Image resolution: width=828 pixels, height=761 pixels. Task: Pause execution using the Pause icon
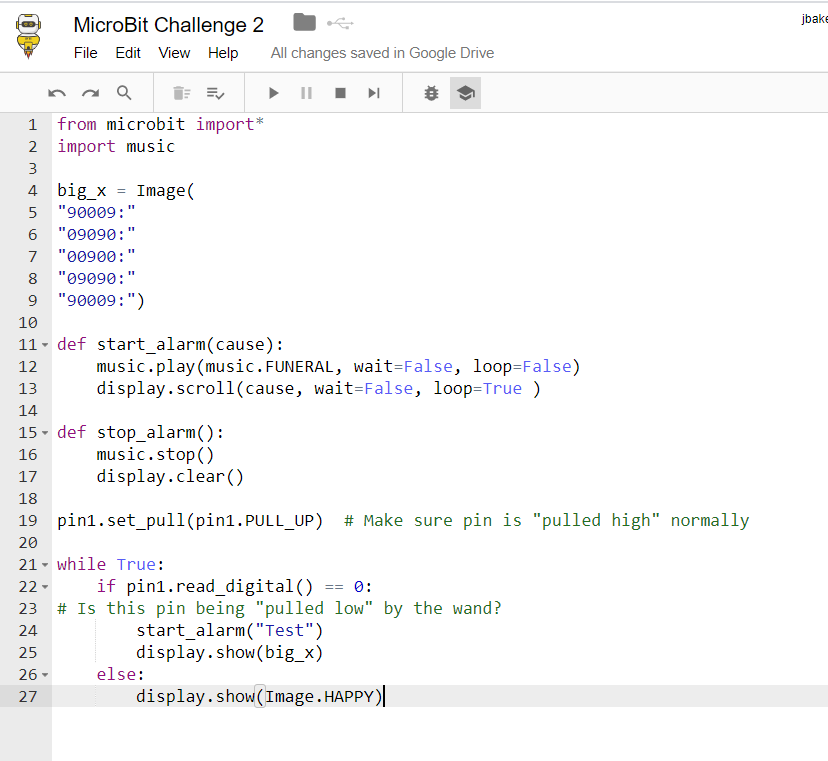pos(306,92)
